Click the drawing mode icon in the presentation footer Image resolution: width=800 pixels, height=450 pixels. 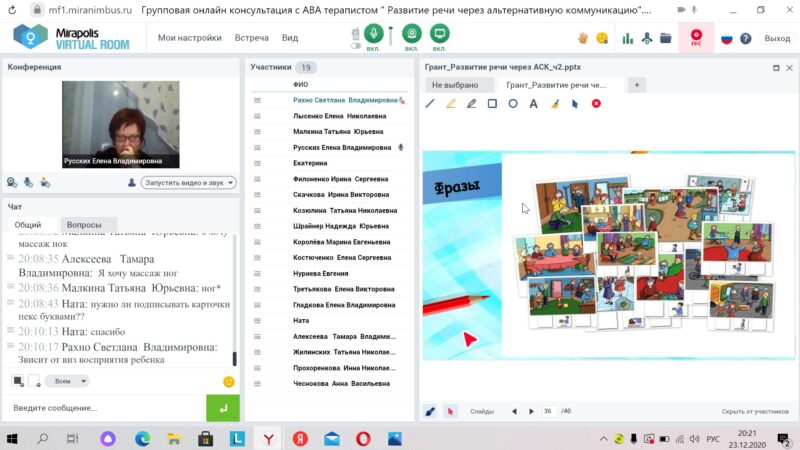(x=430, y=411)
